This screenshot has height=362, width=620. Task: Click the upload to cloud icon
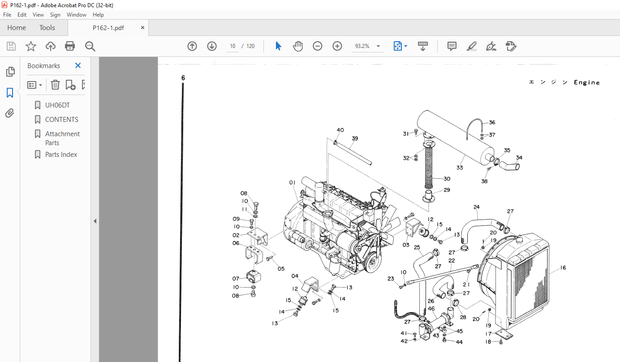[x=50, y=46]
